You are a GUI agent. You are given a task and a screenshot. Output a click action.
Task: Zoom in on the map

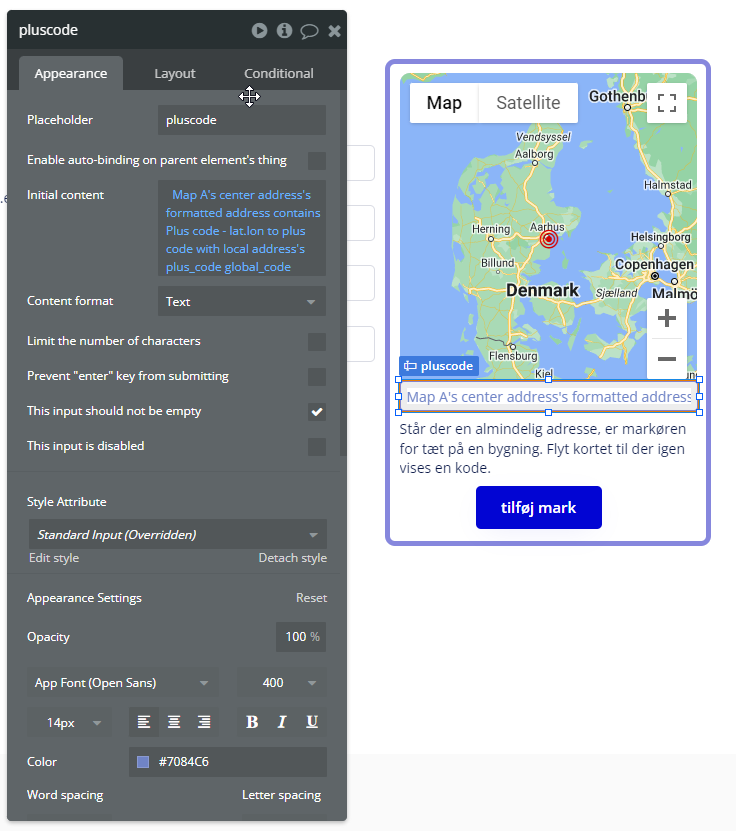tap(667, 318)
